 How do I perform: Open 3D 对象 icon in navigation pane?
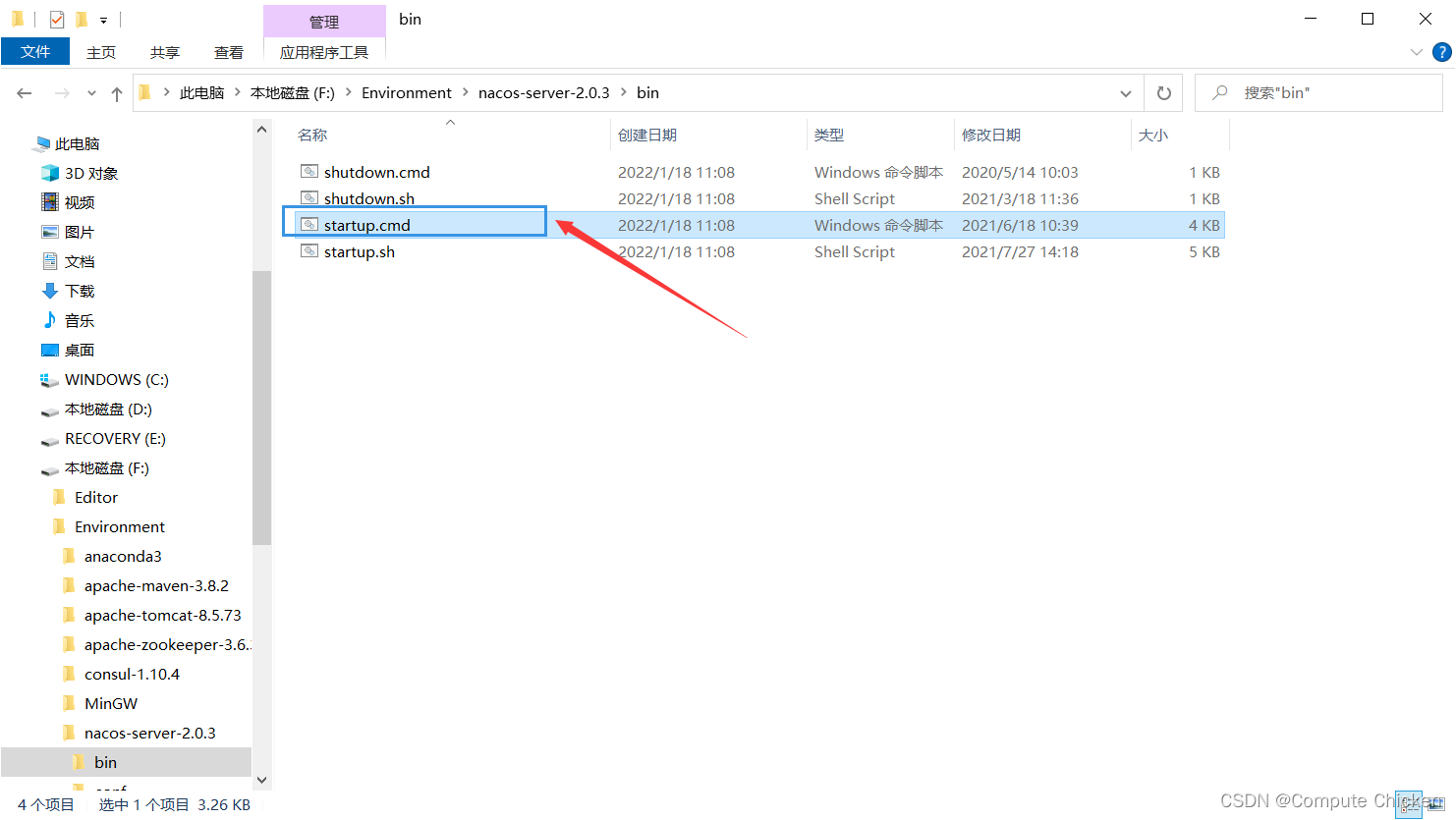[50, 173]
